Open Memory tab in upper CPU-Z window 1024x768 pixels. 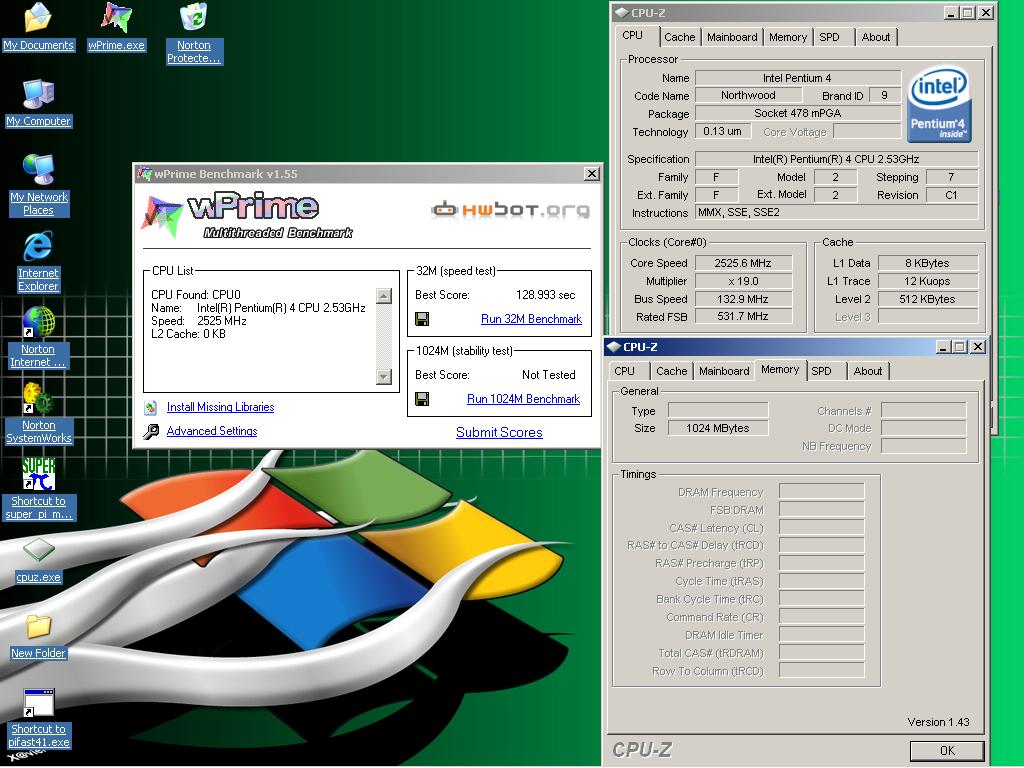(x=788, y=37)
